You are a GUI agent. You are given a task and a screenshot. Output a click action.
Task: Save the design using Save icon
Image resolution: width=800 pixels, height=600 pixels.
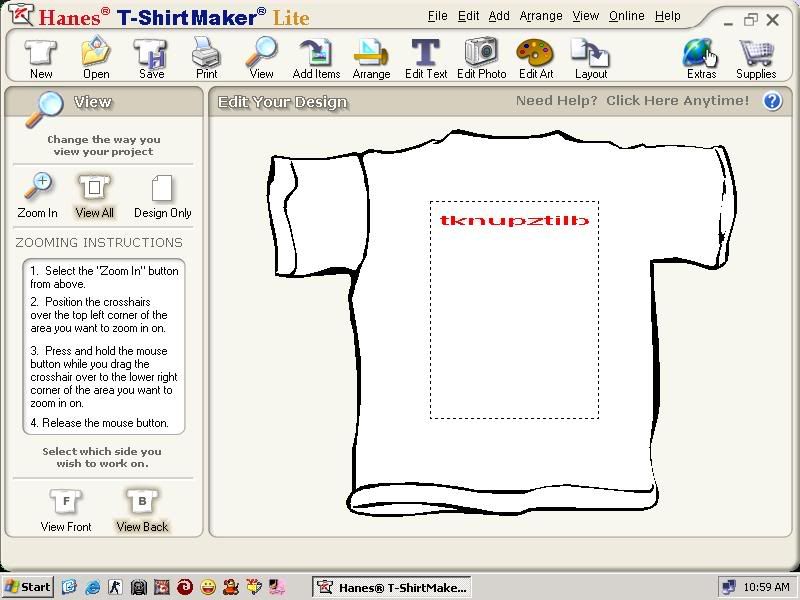click(151, 56)
